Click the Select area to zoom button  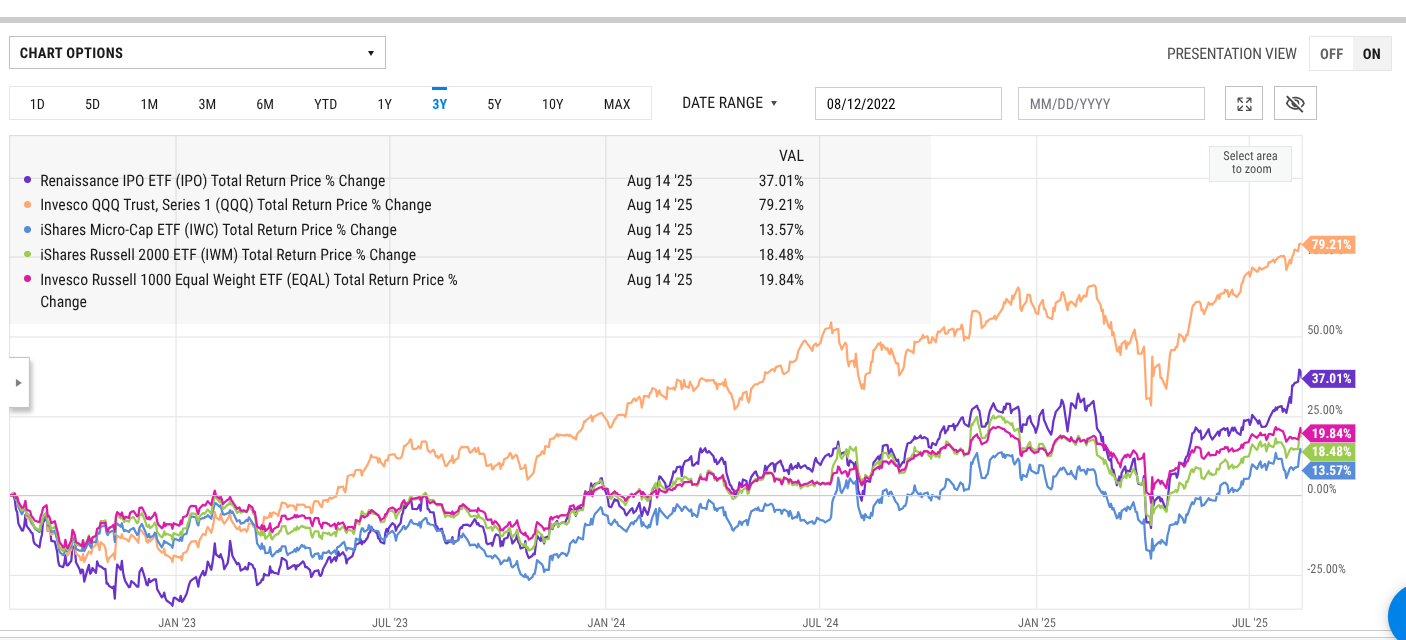[1250, 163]
